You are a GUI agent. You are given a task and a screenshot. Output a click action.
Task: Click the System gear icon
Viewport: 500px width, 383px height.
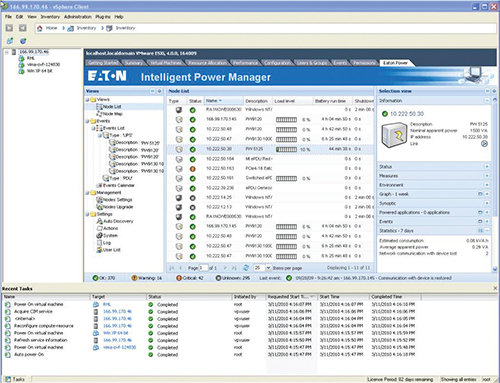click(x=99, y=235)
